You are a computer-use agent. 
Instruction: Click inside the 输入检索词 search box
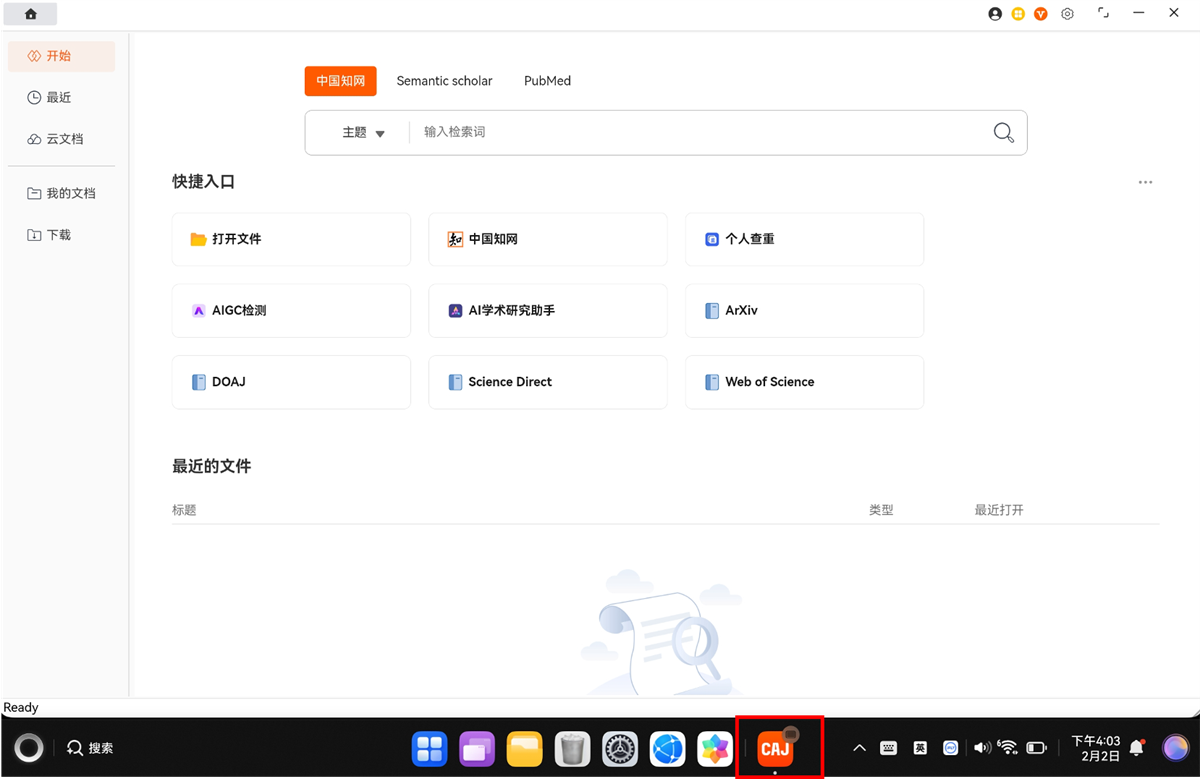[600, 132]
